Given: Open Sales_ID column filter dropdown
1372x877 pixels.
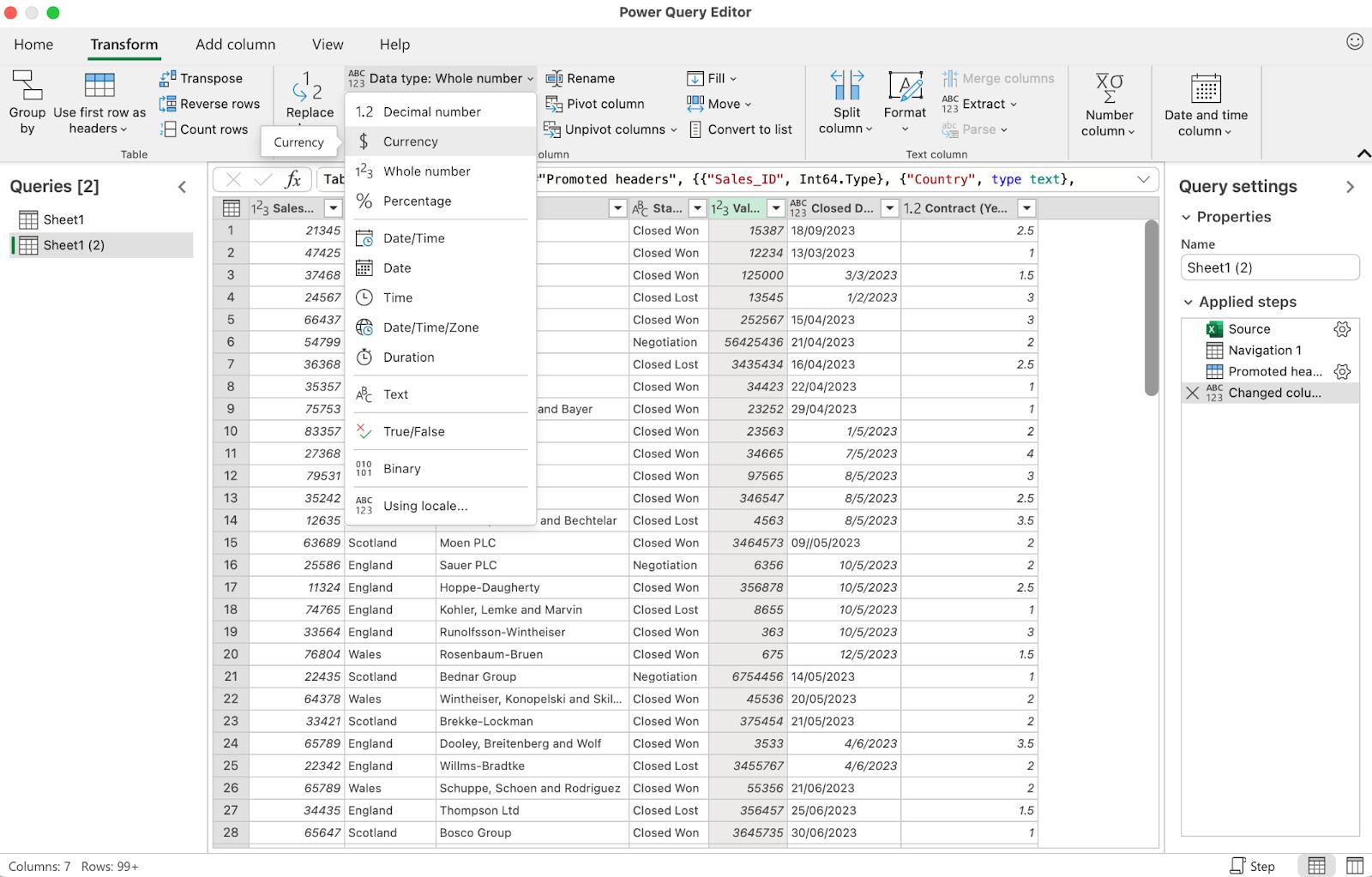Looking at the screenshot, I should (x=334, y=208).
